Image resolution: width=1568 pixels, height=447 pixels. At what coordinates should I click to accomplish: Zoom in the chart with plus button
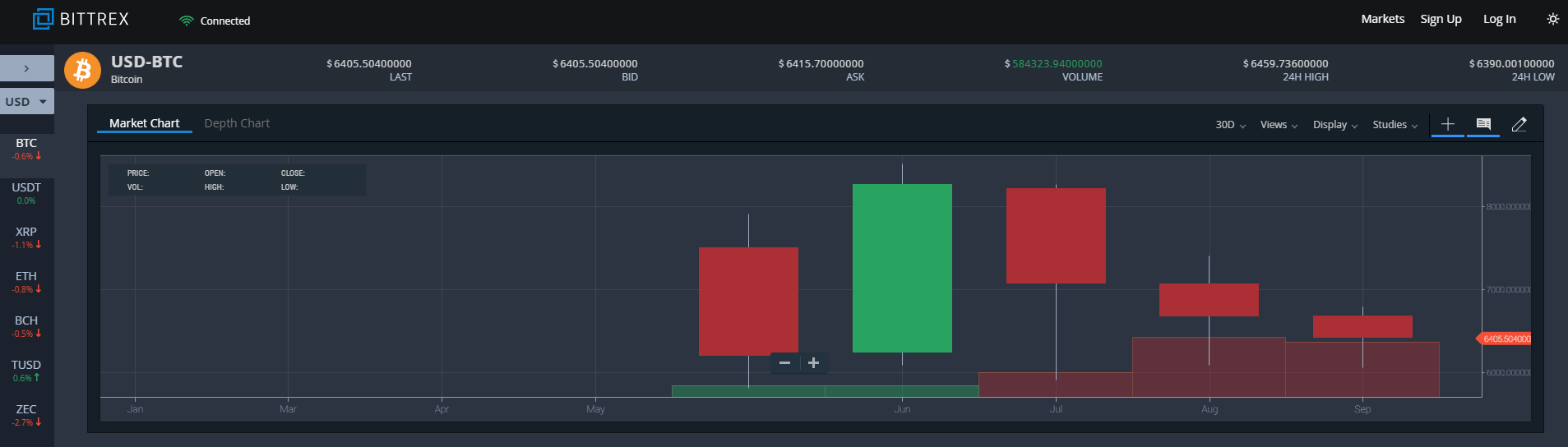point(813,363)
